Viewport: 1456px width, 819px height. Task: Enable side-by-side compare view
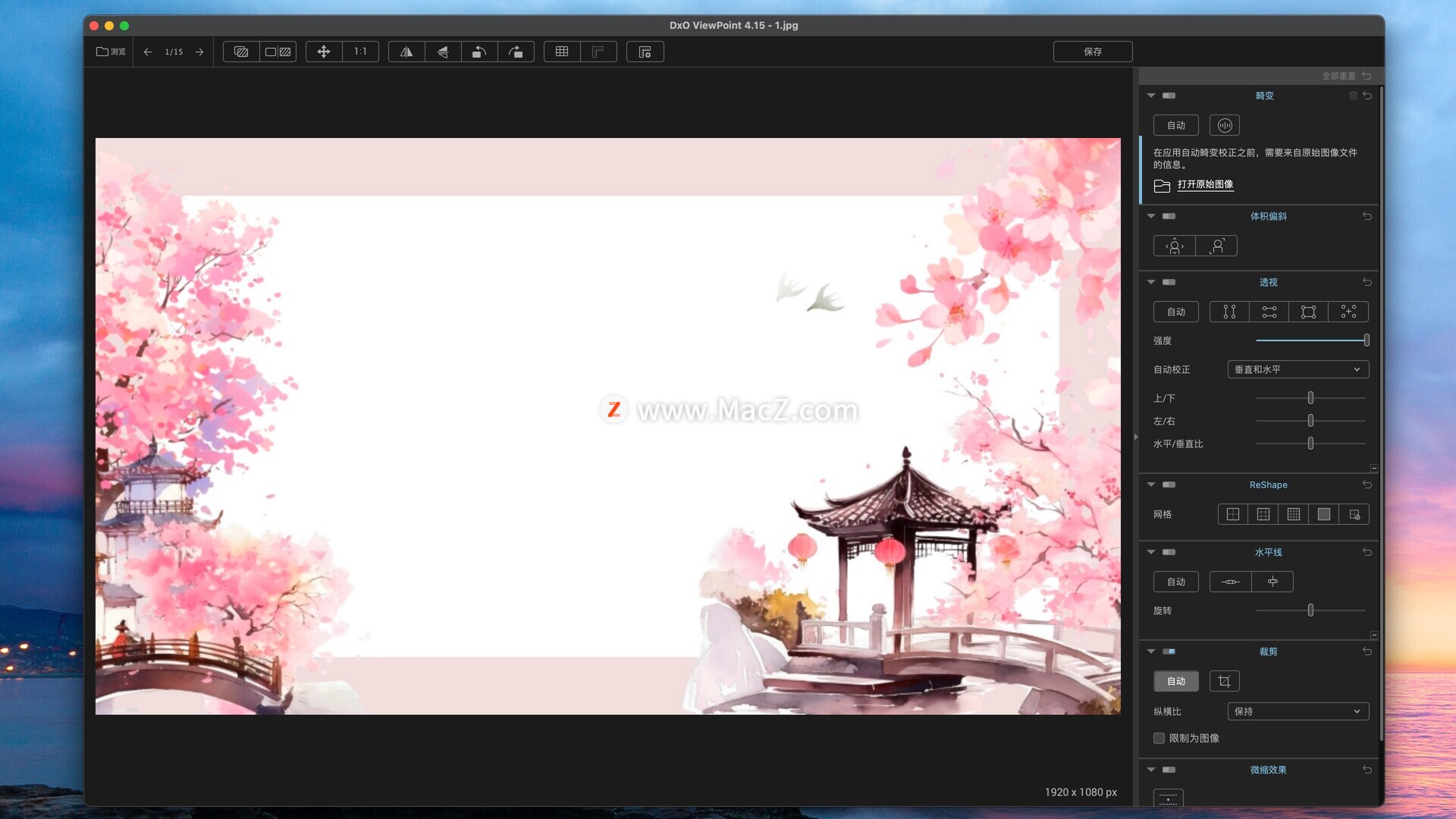coord(278,52)
